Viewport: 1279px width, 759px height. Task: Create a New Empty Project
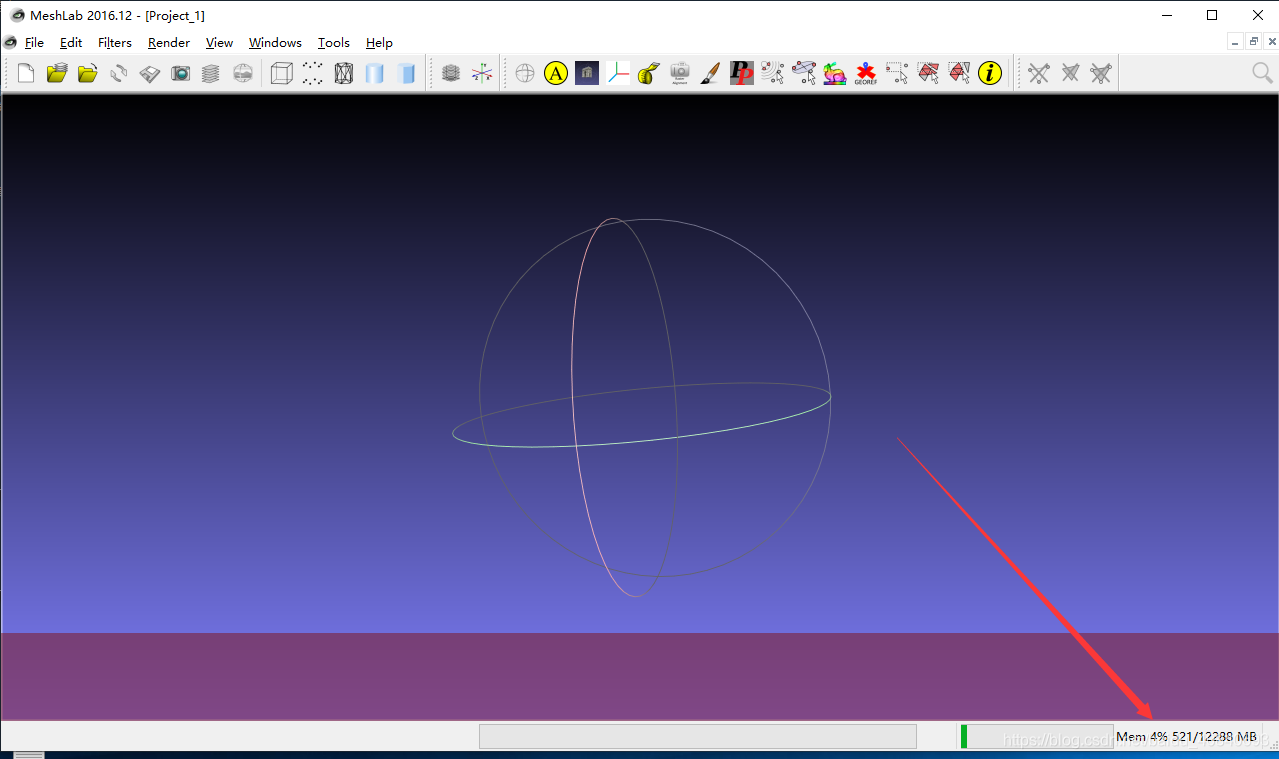point(27,73)
